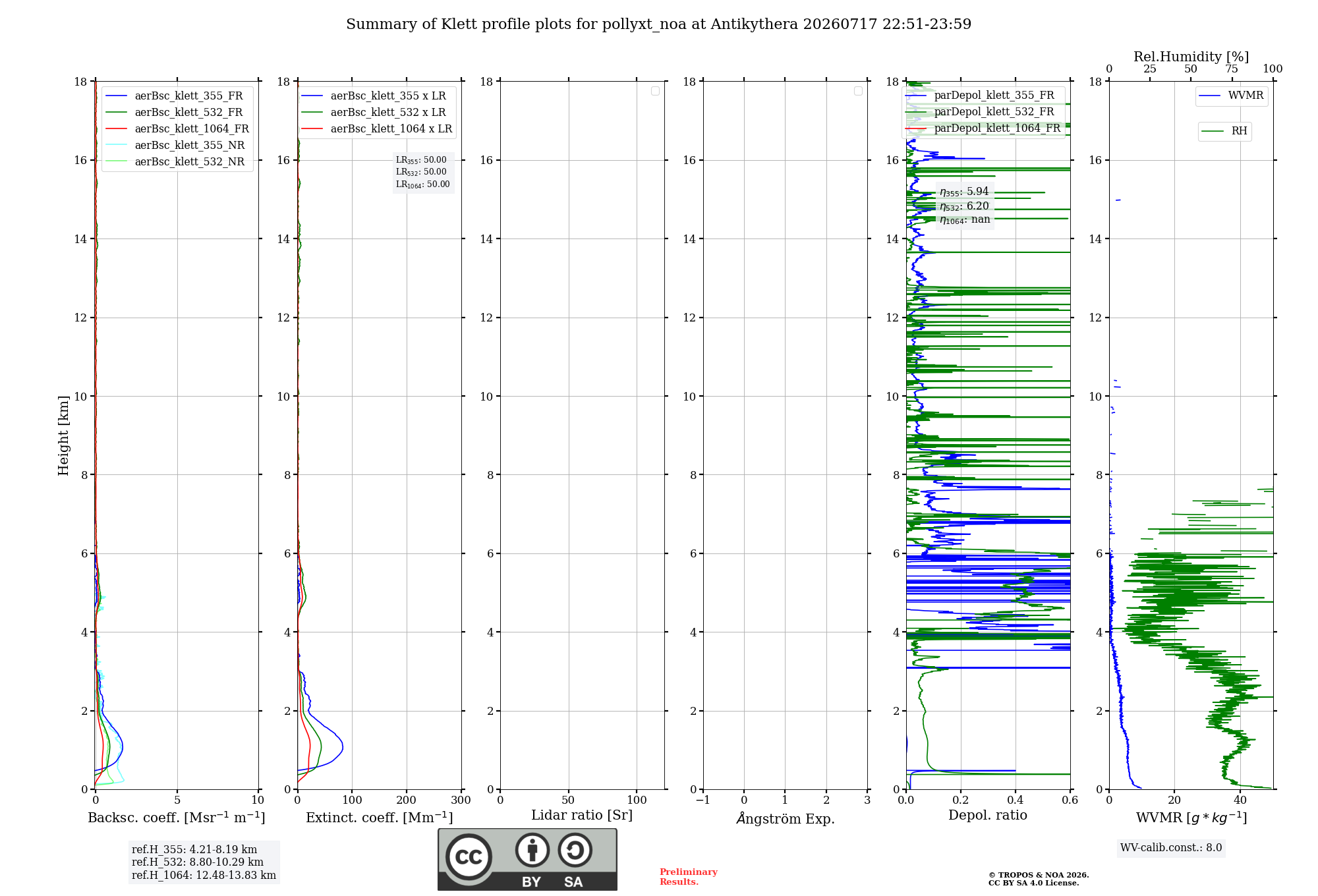Image resolution: width=1318 pixels, height=896 pixels.
Task: Click the Creative Commons CC logo icon
Action: [469, 856]
